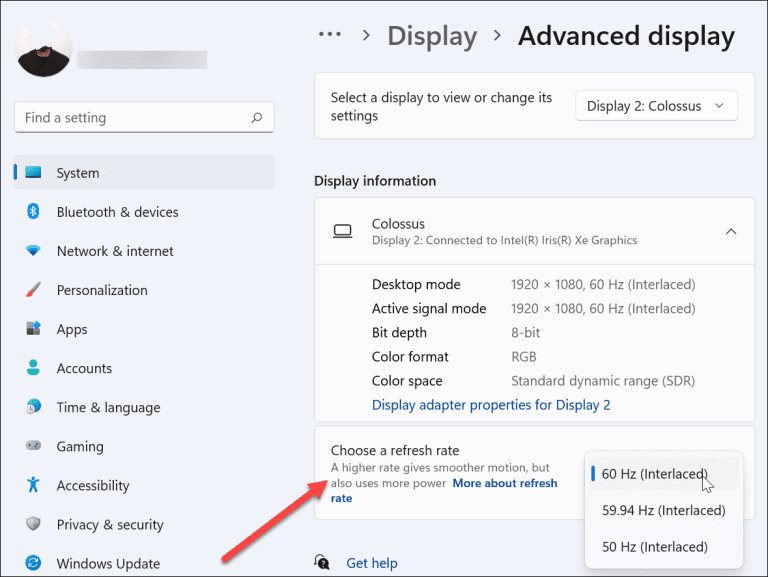Select 59.94 Hz (Interlaced) refresh rate
768x577 pixels.
[664, 510]
